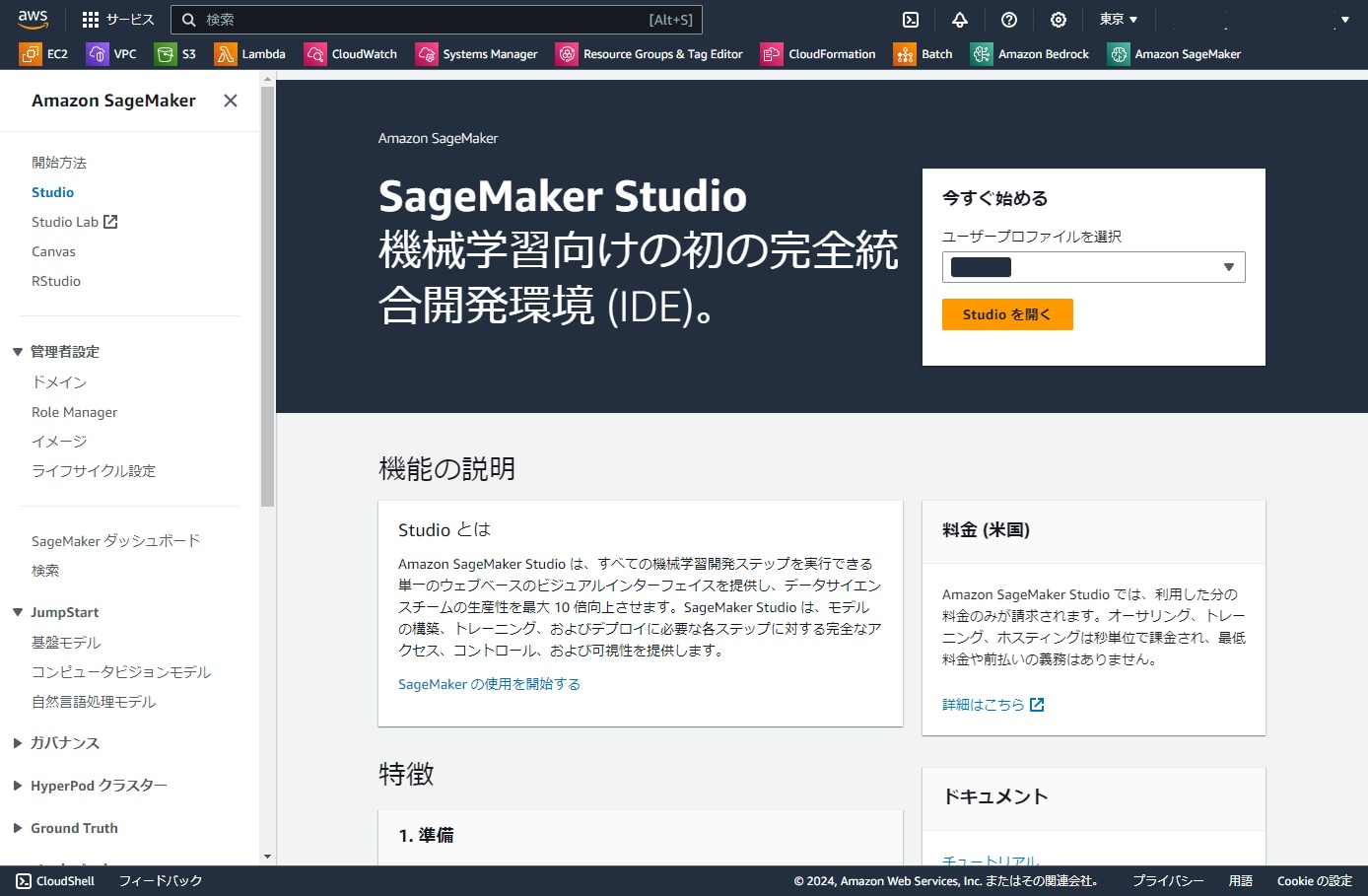Open the Systems Manager shortcut icon

[x=427, y=54]
